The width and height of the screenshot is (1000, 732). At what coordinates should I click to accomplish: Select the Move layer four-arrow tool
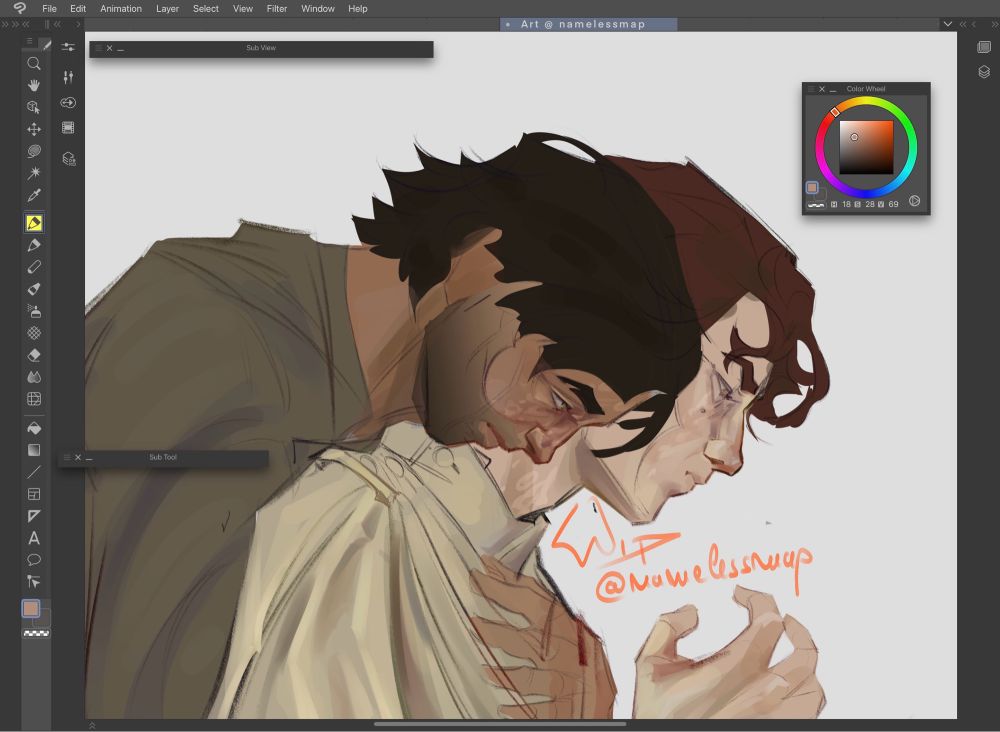pos(34,129)
